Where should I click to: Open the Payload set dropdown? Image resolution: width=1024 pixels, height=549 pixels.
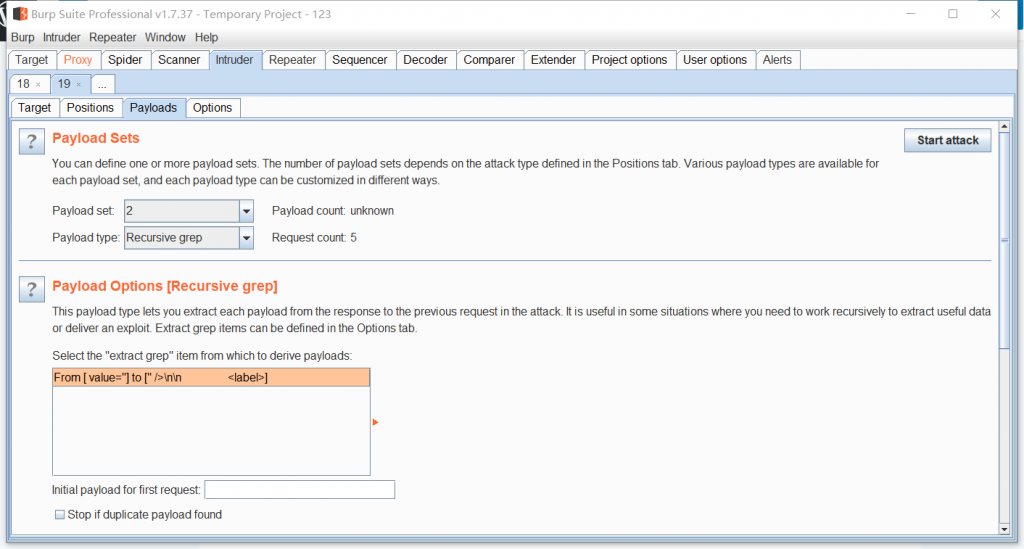(x=246, y=211)
